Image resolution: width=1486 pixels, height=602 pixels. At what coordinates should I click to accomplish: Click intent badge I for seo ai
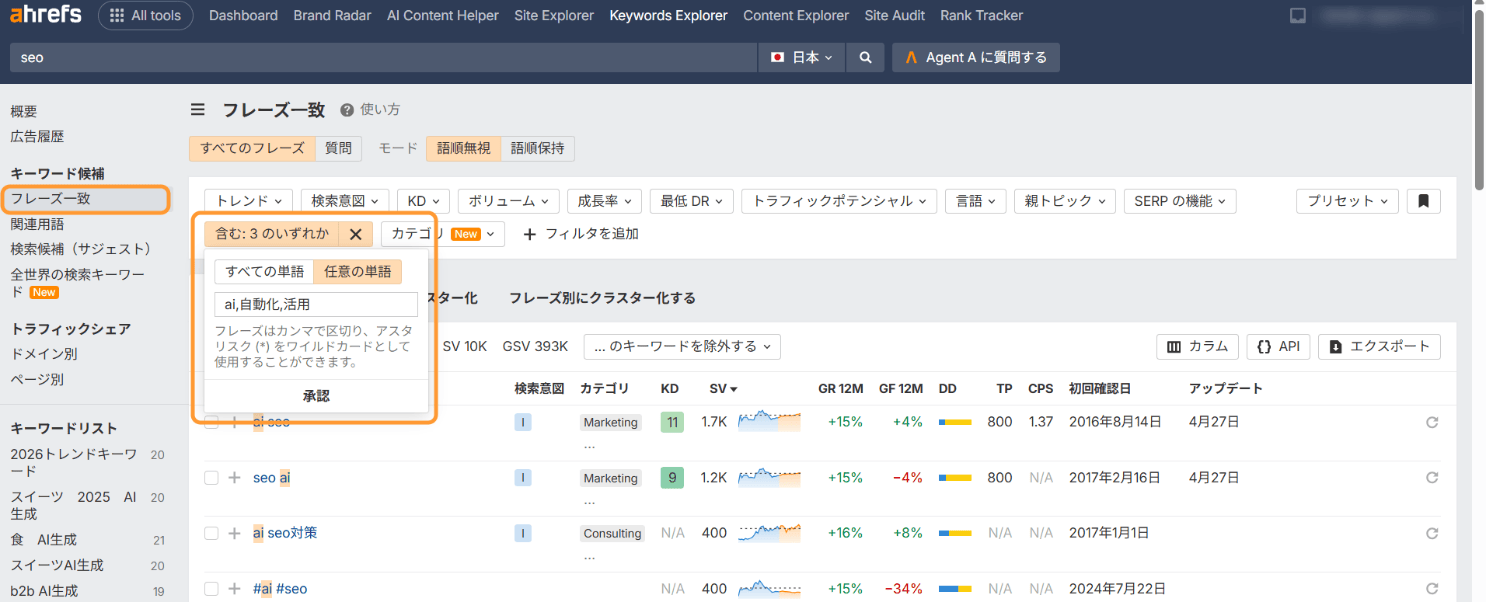pos(523,478)
